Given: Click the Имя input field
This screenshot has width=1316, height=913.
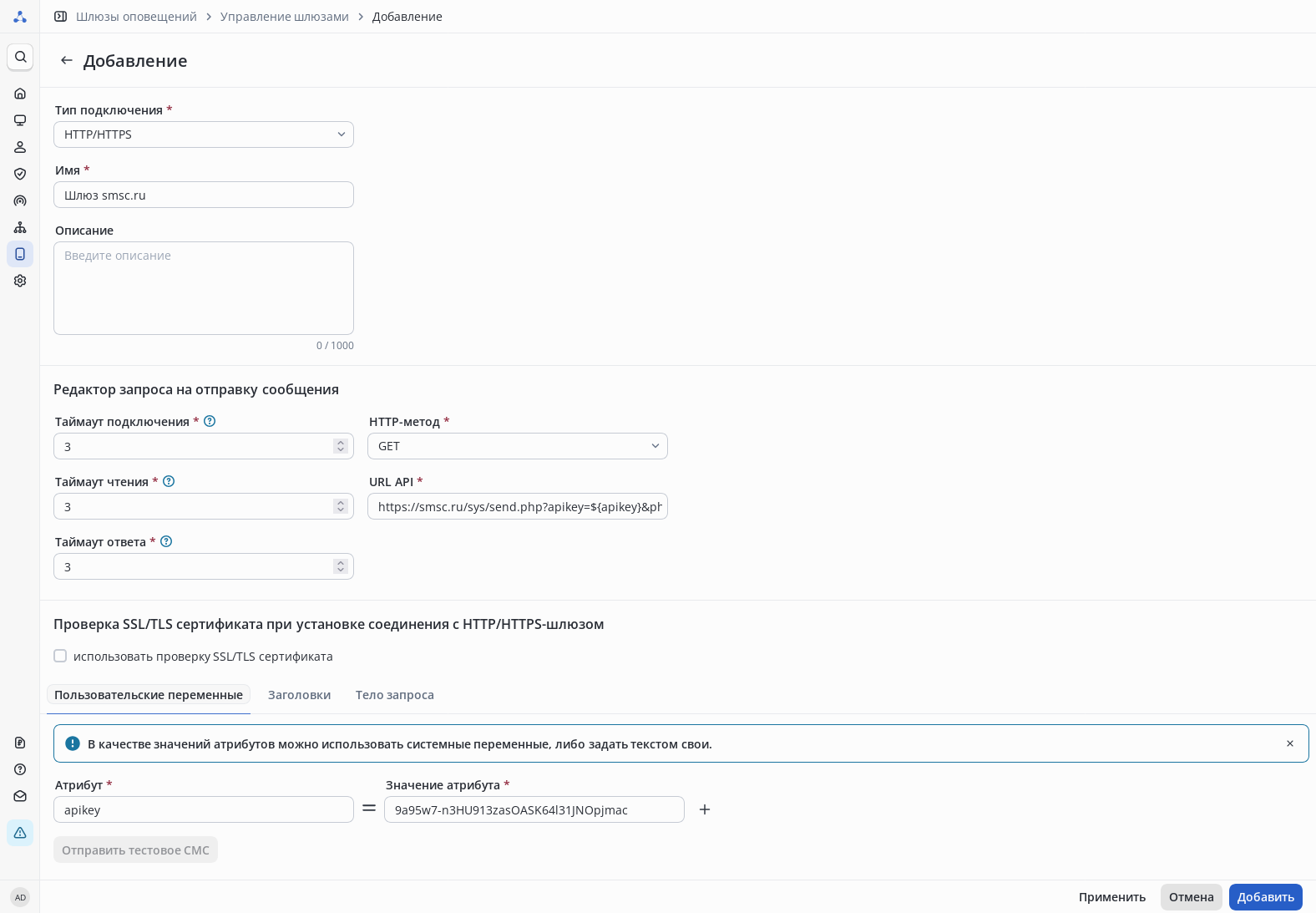Looking at the screenshot, I should pos(204,195).
